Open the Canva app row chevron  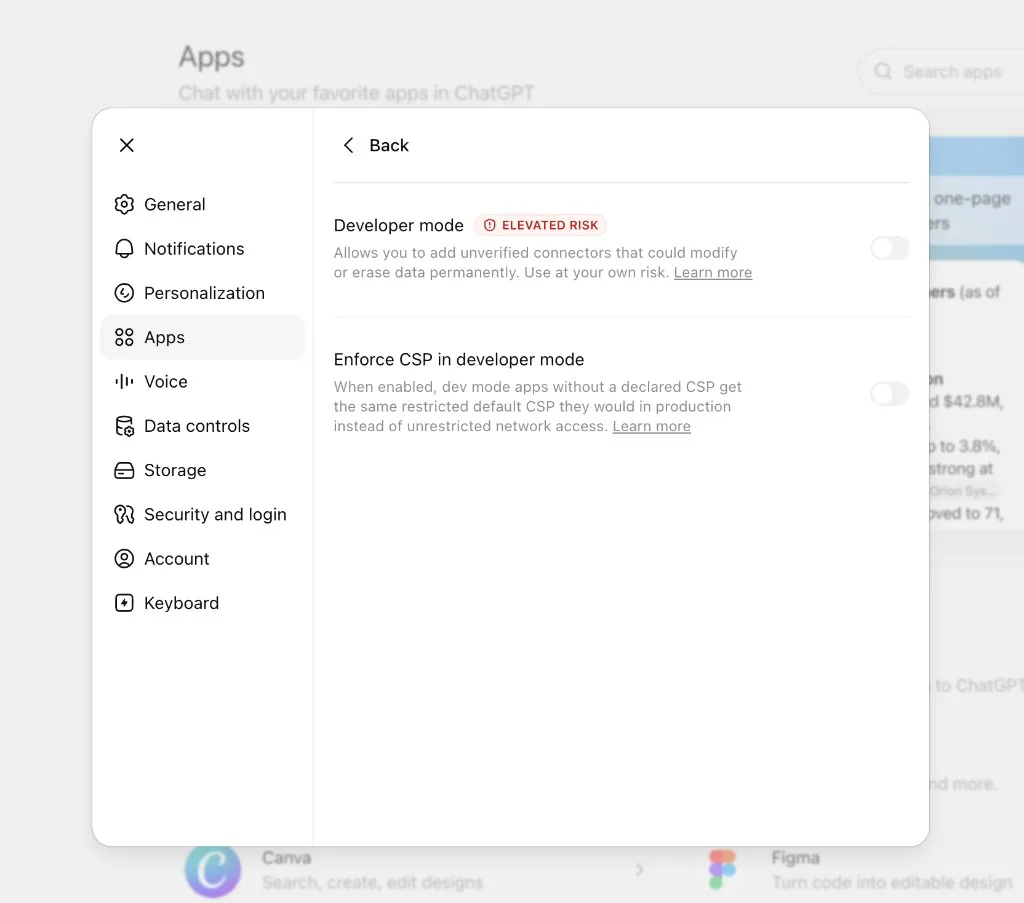tap(639, 870)
